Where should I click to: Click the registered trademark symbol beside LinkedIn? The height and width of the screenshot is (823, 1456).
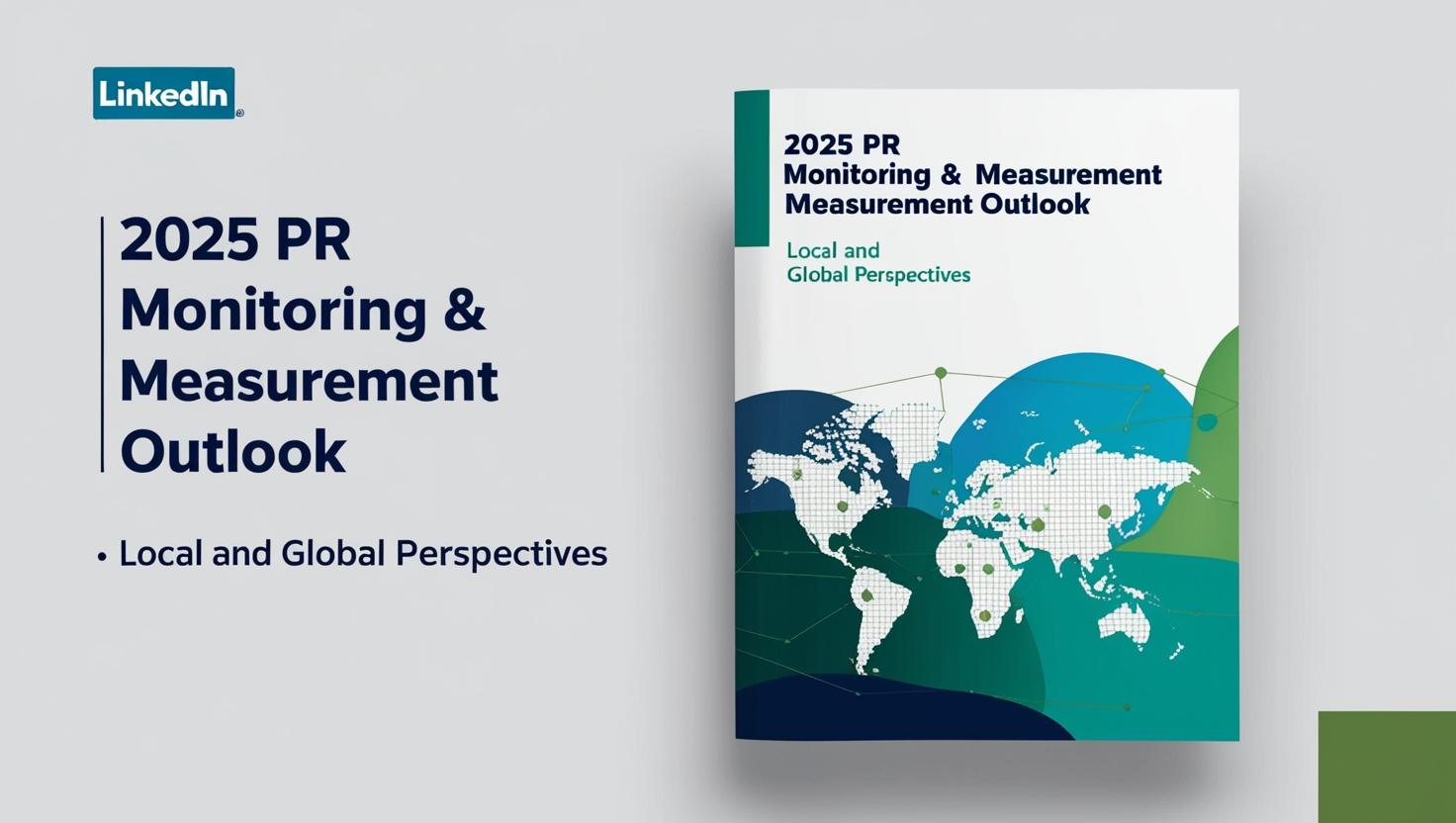tap(239, 113)
